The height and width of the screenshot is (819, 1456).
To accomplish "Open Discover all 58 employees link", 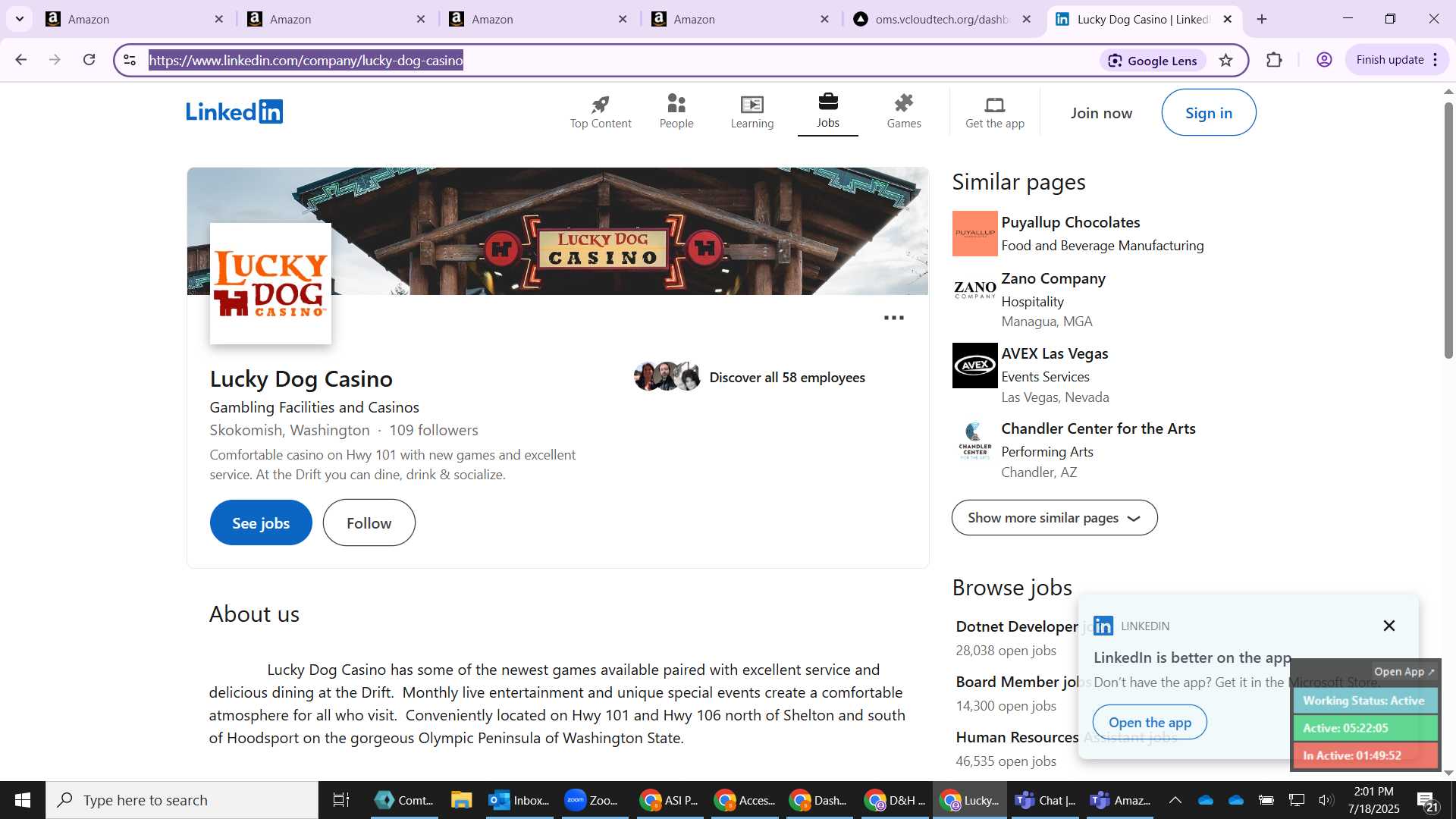I will tap(787, 378).
